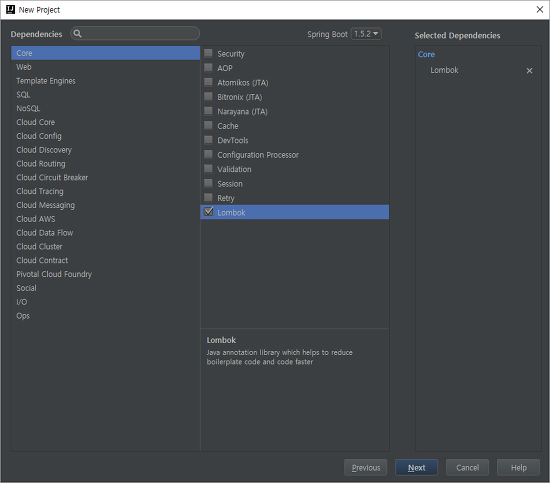Proceed with the Next button

[x=416, y=468]
